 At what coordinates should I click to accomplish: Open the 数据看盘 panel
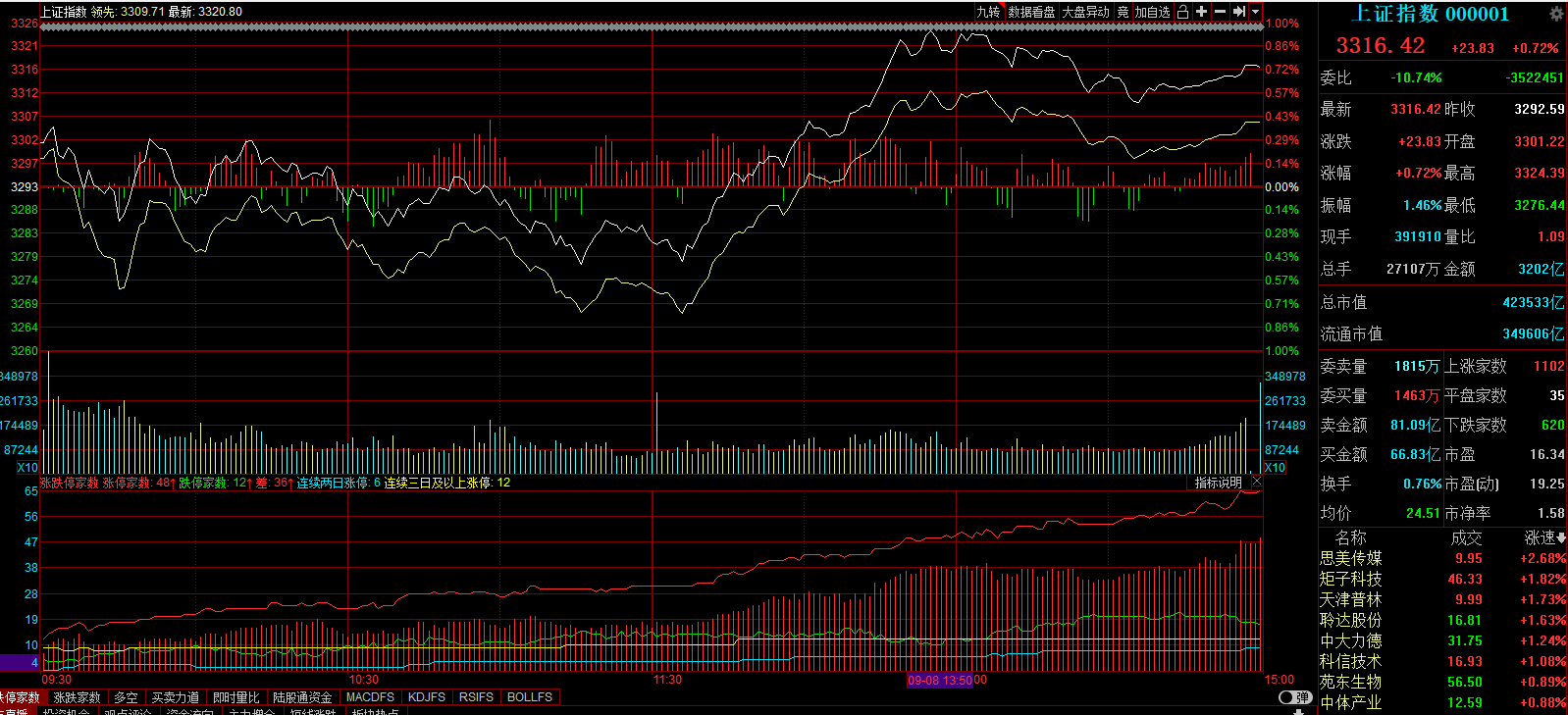pyautogui.click(x=1031, y=12)
